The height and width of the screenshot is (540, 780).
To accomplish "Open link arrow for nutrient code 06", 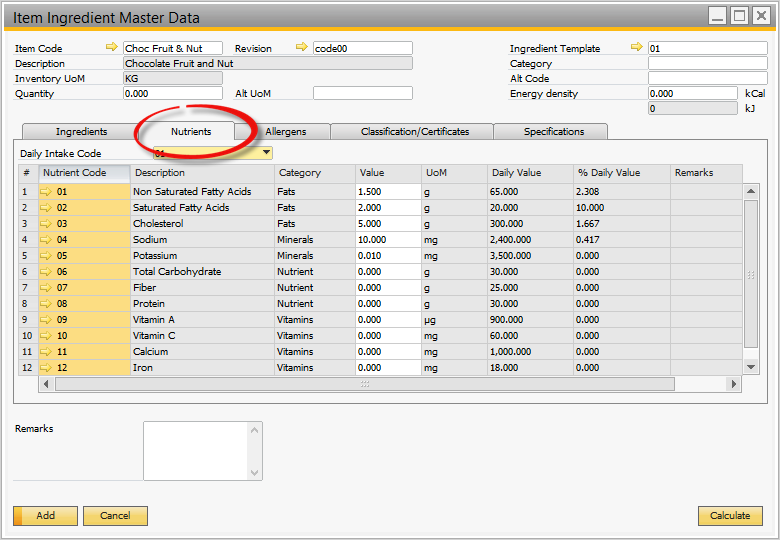I will point(46,271).
